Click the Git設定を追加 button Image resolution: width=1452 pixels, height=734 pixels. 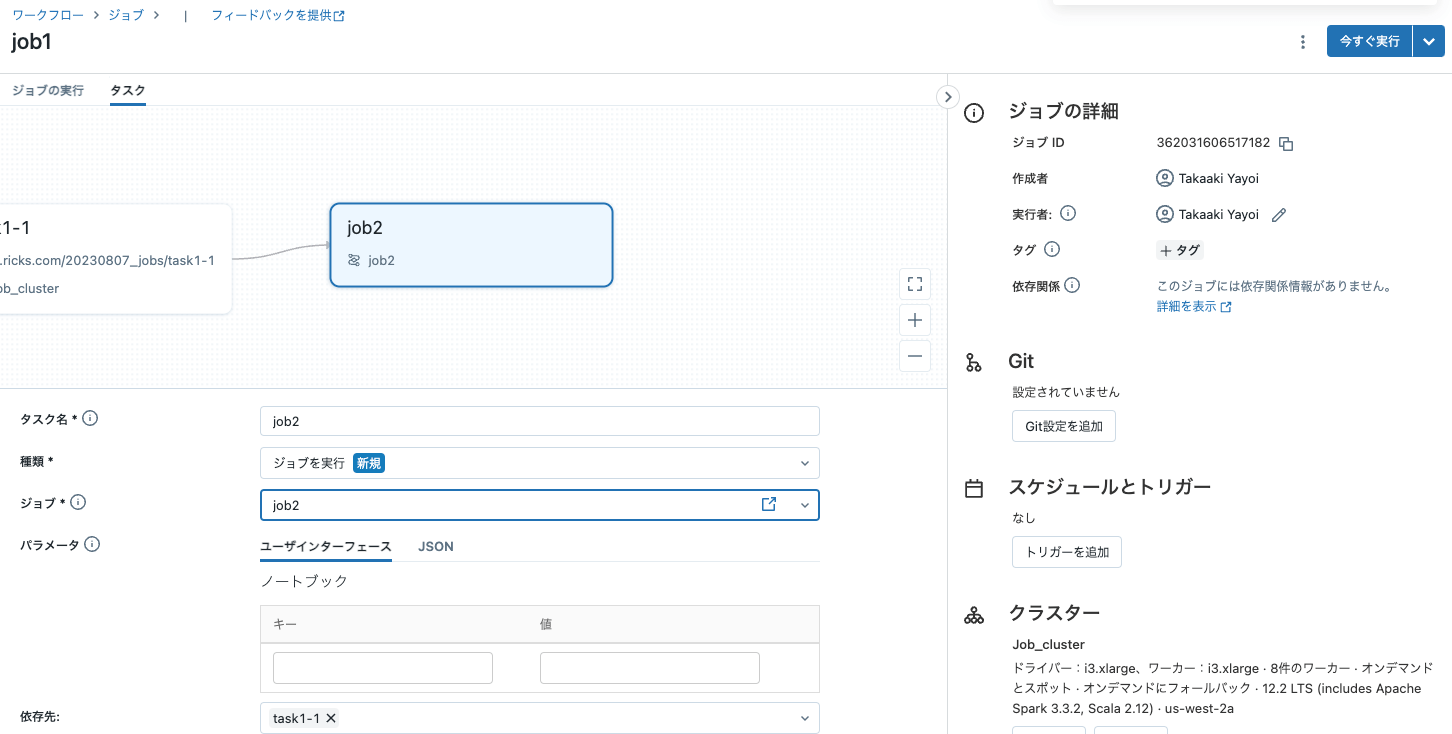tap(1063, 426)
